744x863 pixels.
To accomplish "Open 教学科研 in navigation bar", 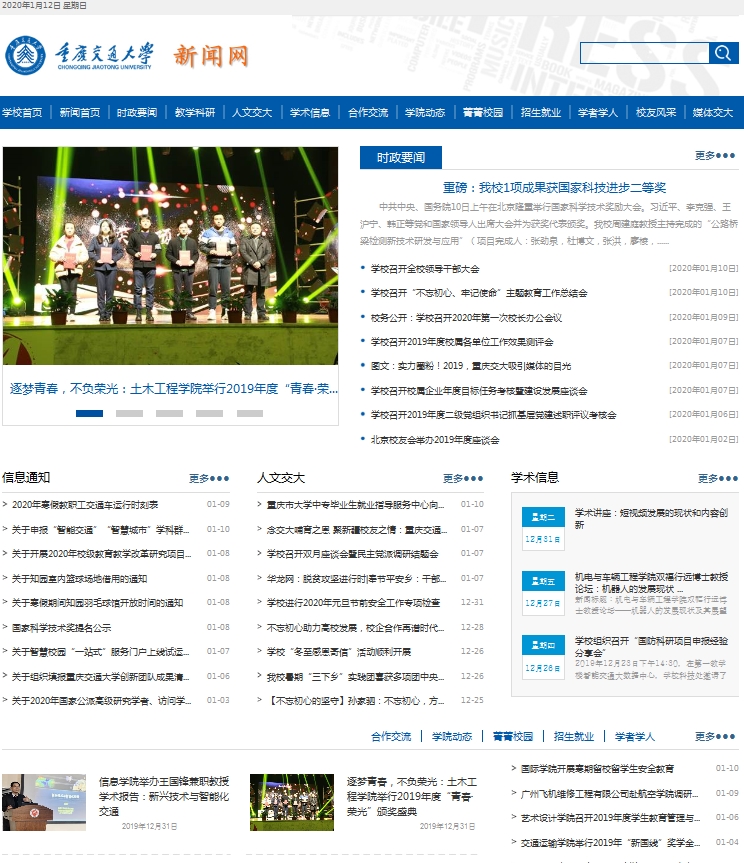I will pos(195,112).
